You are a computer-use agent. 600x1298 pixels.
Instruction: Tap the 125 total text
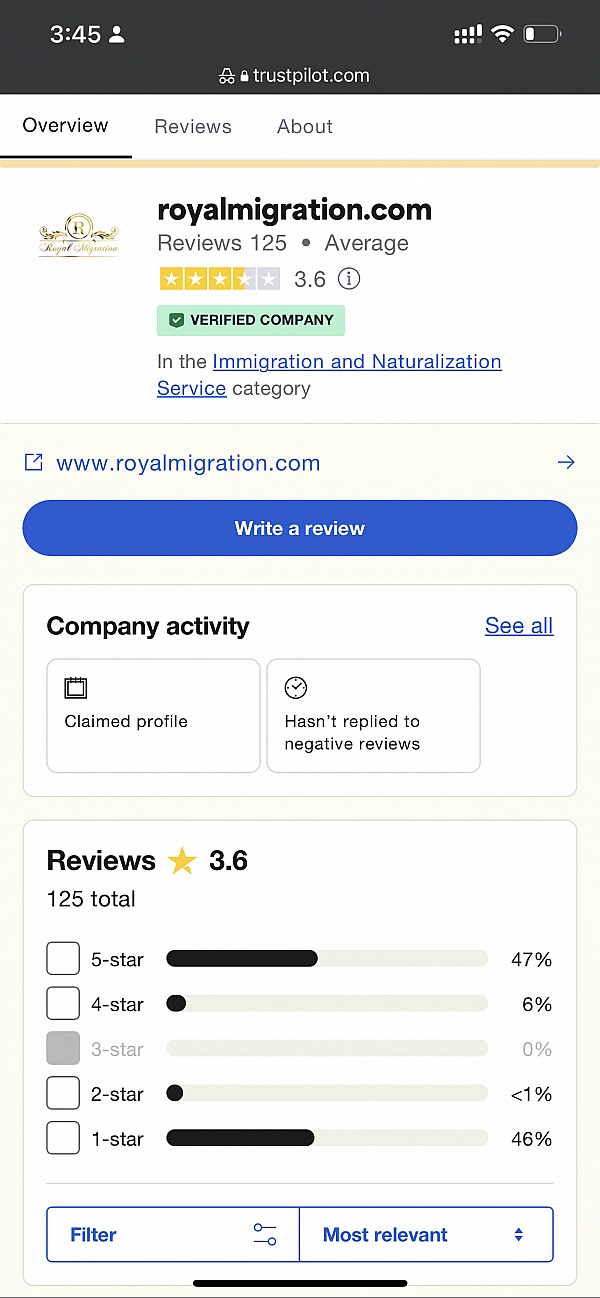91,899
